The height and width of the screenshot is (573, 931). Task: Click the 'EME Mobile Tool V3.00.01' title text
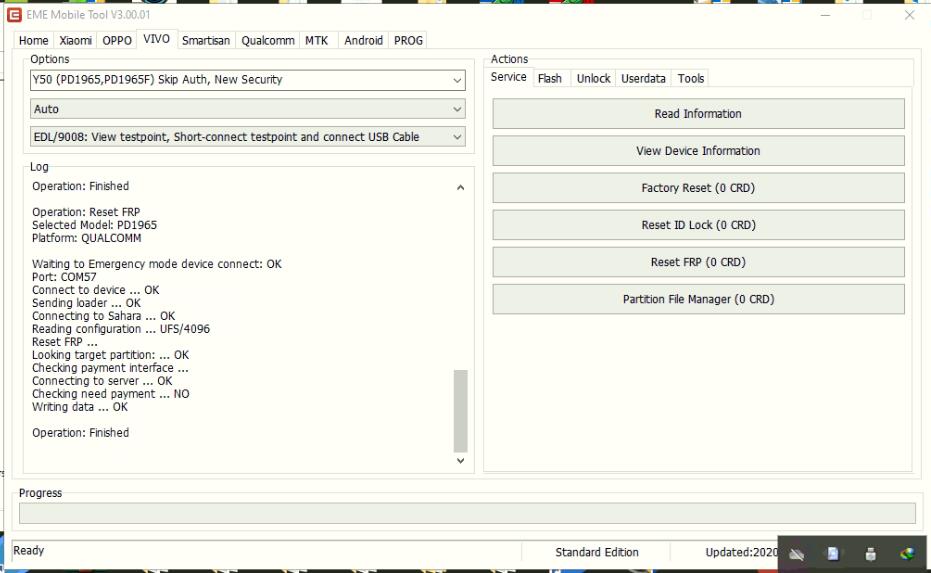point(88,15)
